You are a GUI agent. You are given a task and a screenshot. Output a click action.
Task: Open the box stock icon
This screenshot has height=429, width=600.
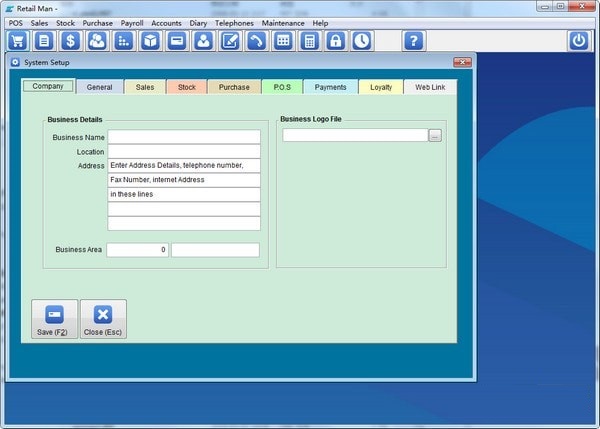pyautogui.click(x=150, y=41)
